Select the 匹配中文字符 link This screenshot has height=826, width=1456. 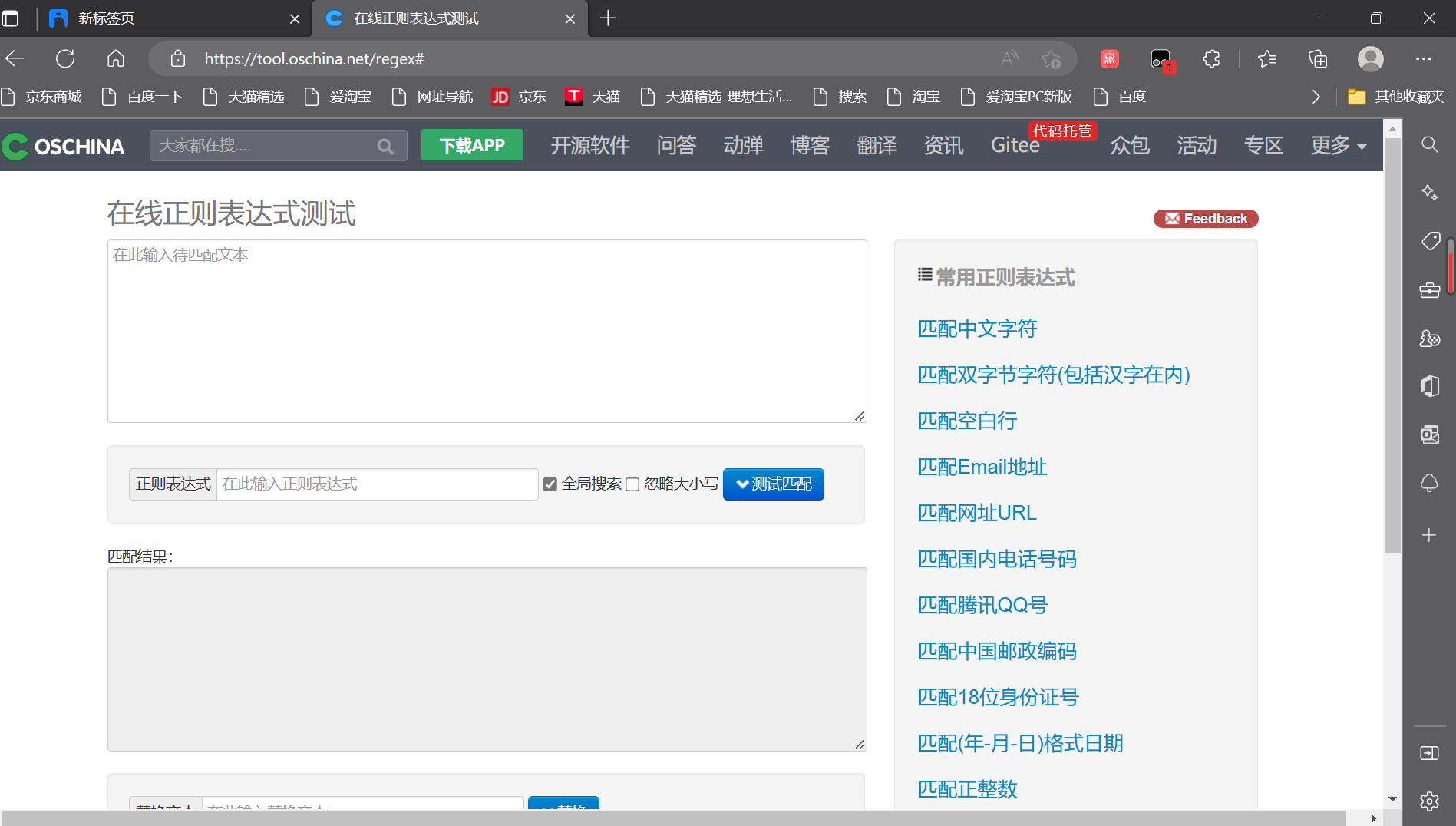pos(977,329)
